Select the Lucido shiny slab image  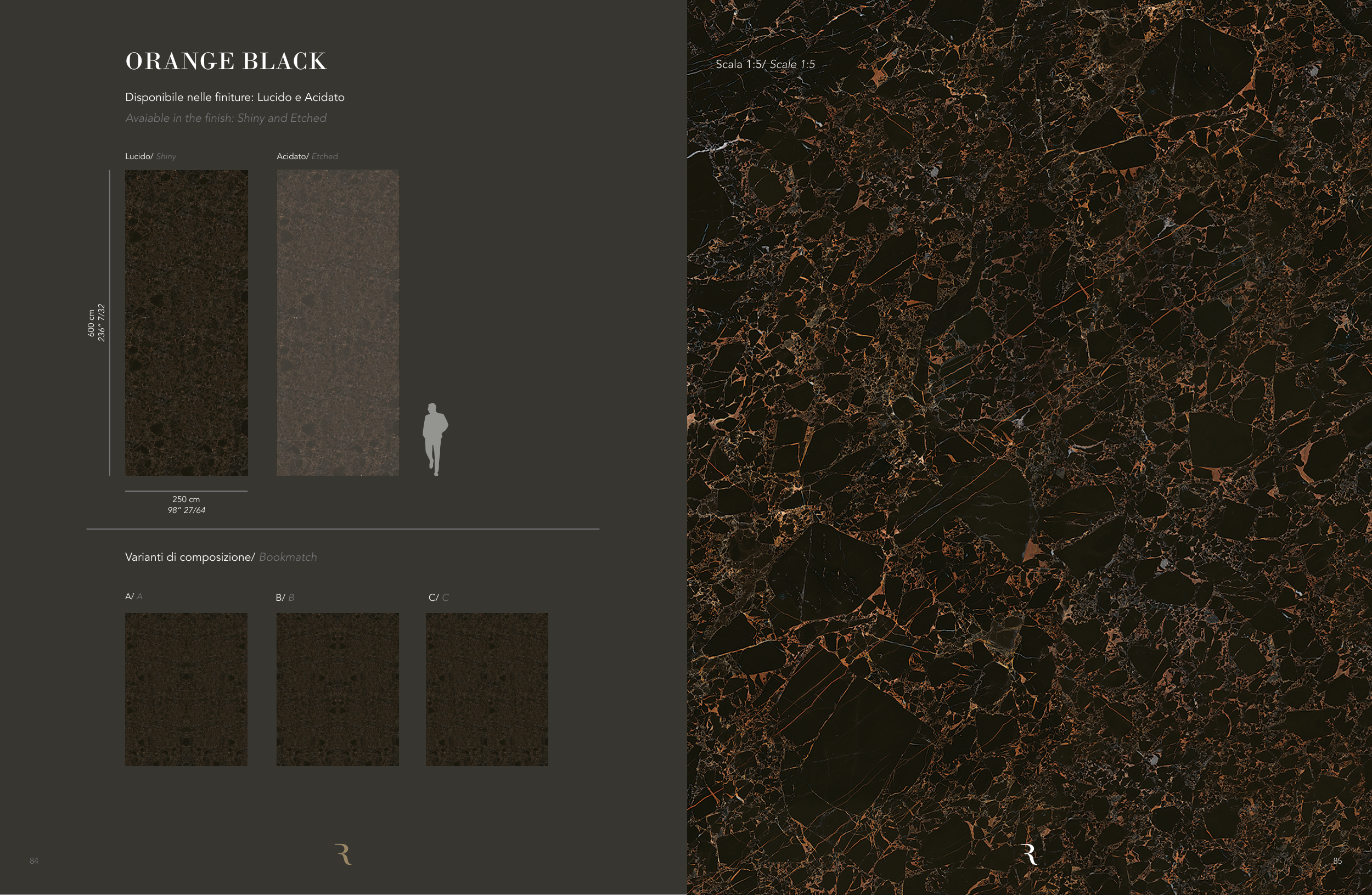tap(186, 323)
